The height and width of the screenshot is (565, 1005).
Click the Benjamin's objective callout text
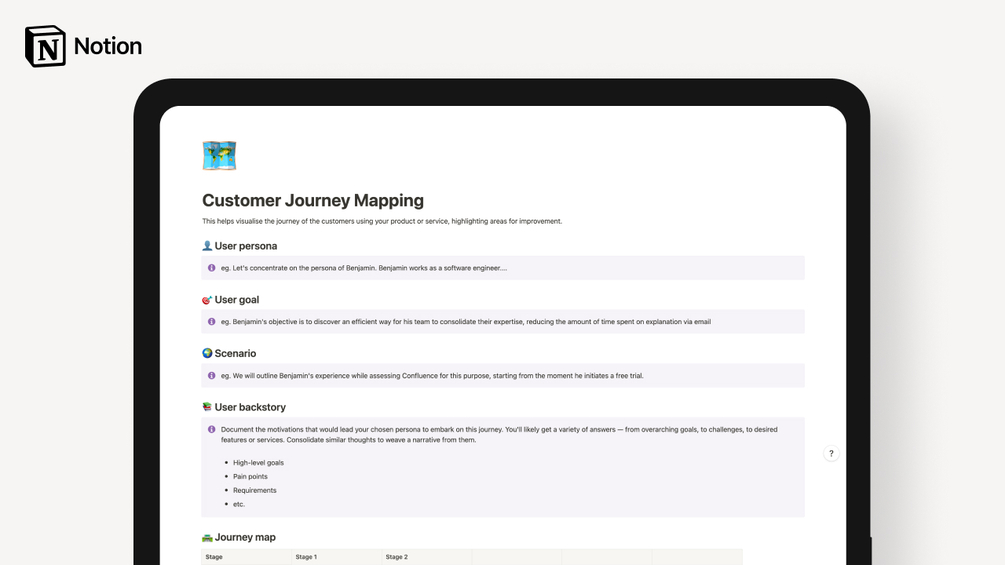pyautogui.click(x=465, y=322)
